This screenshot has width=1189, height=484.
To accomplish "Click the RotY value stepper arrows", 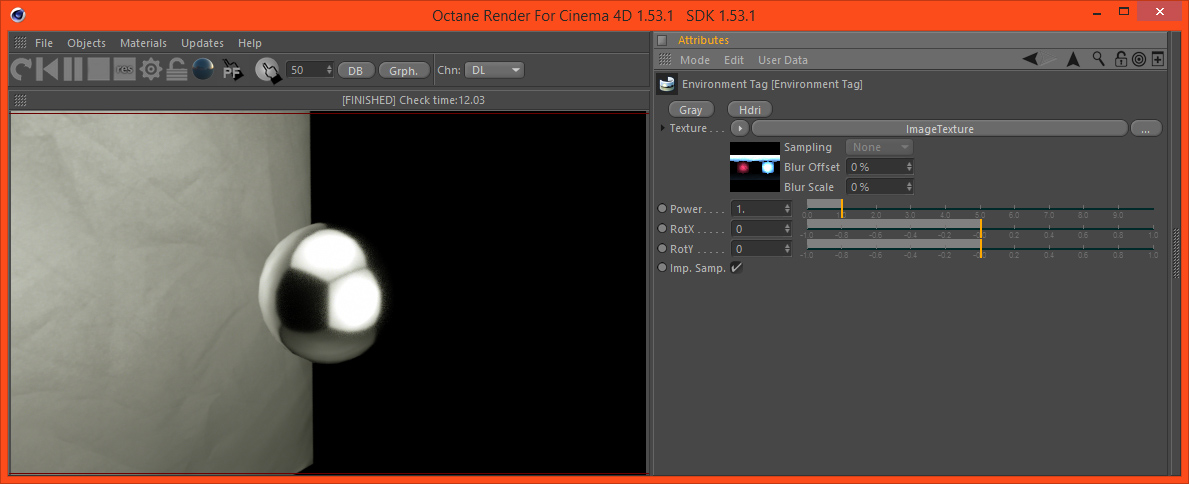I will click(x=787, y=249).
